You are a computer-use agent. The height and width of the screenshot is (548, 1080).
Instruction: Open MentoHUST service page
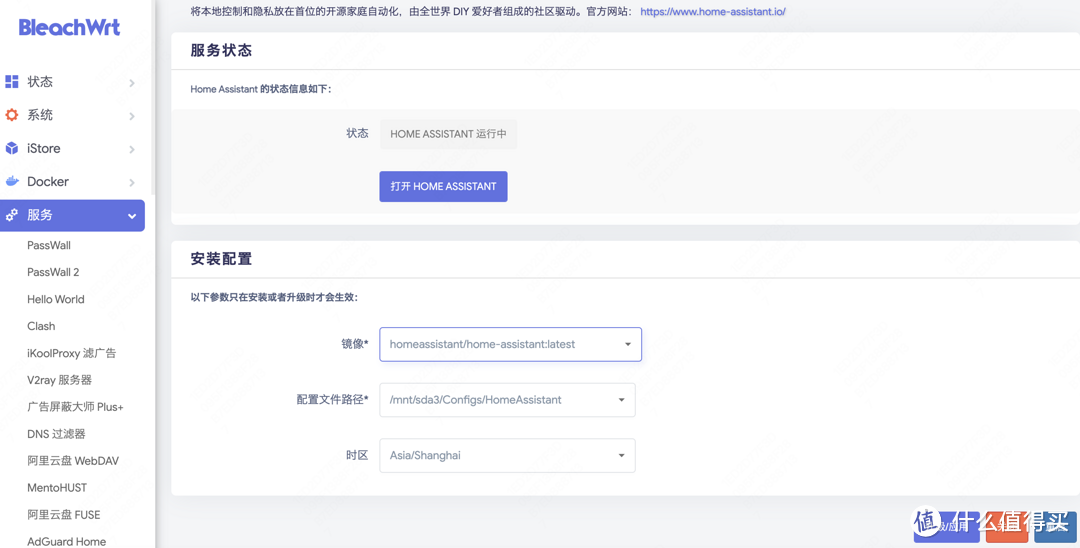tap(57, 487)
